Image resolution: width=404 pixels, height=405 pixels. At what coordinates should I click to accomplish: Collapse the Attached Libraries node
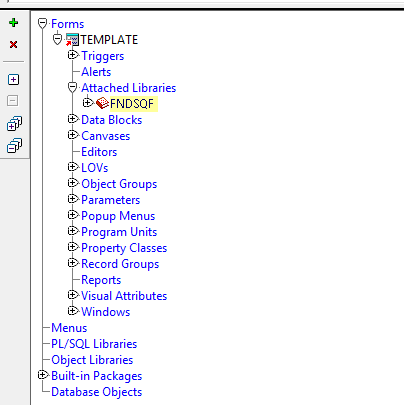tap(72, 88)
